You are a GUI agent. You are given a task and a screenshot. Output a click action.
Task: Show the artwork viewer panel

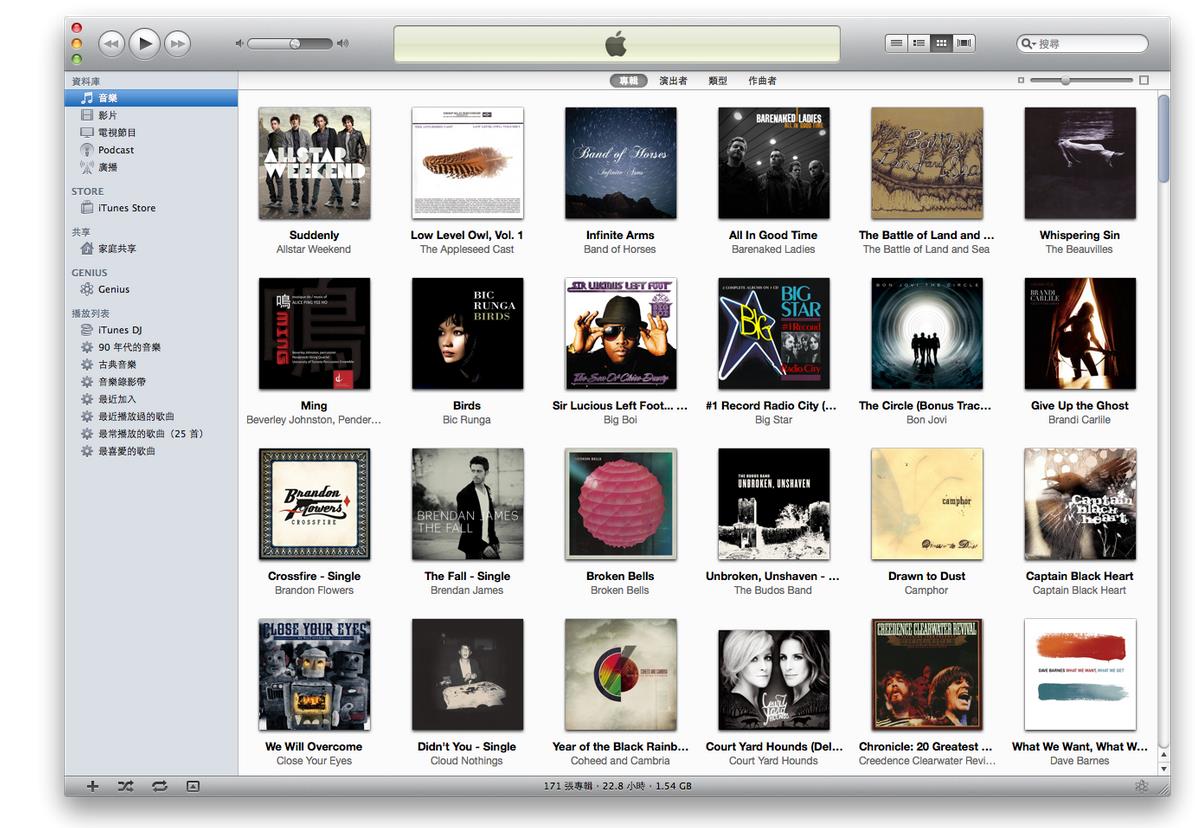(193, 786)
